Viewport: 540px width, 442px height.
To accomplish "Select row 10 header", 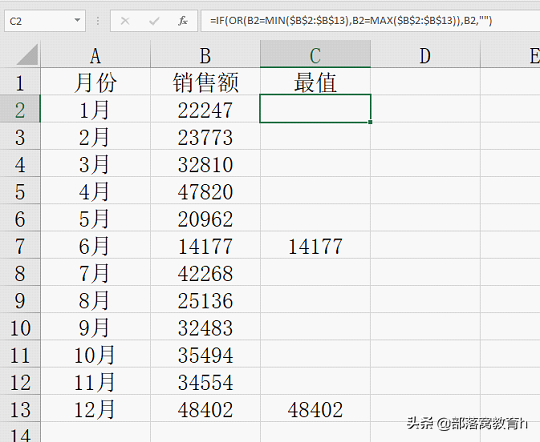I will 20,327.
